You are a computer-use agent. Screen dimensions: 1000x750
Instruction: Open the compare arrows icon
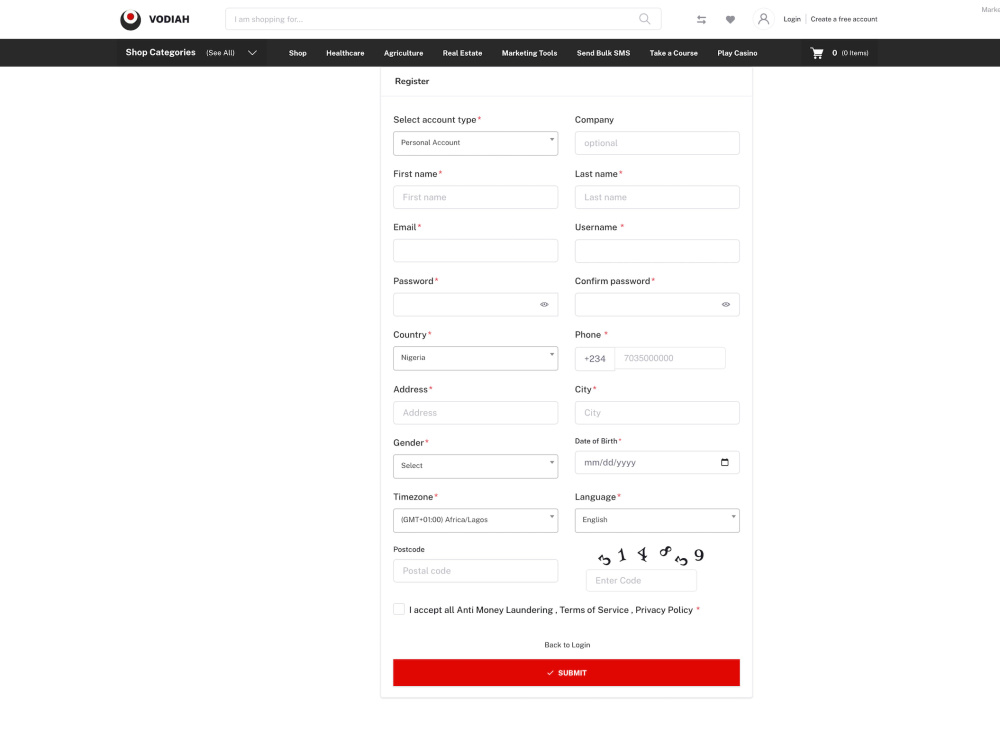click(702, 20)
